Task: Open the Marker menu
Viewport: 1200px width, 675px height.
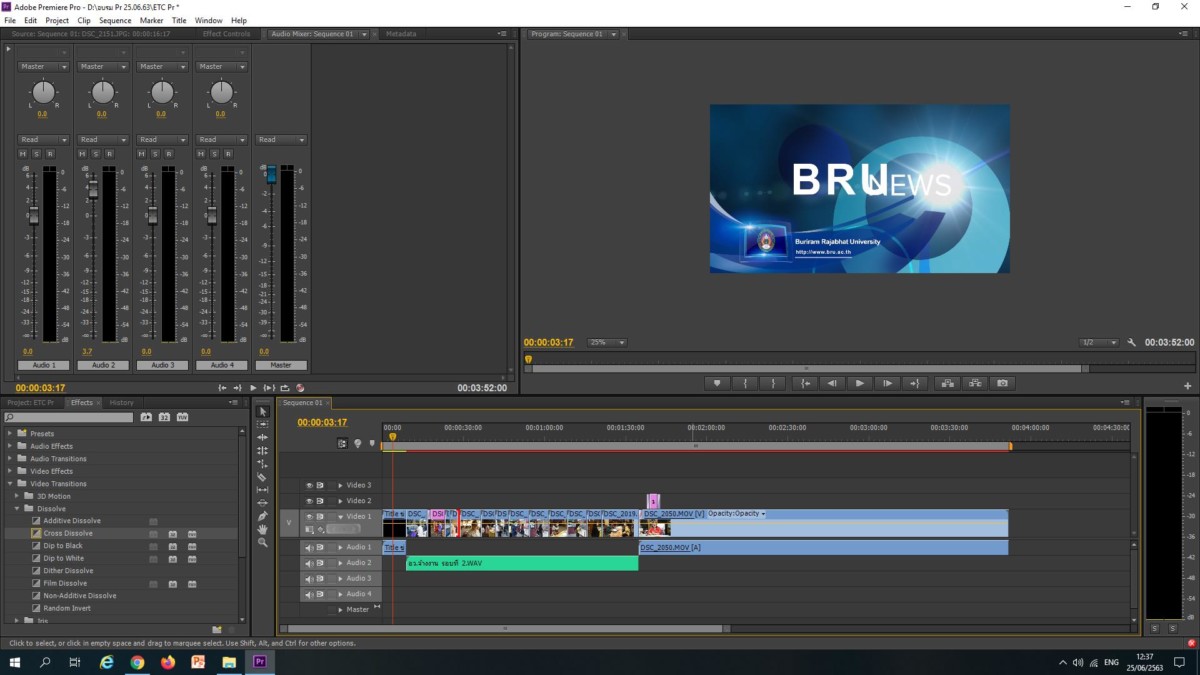Action: pyautogui.click(x=151, y=20)
